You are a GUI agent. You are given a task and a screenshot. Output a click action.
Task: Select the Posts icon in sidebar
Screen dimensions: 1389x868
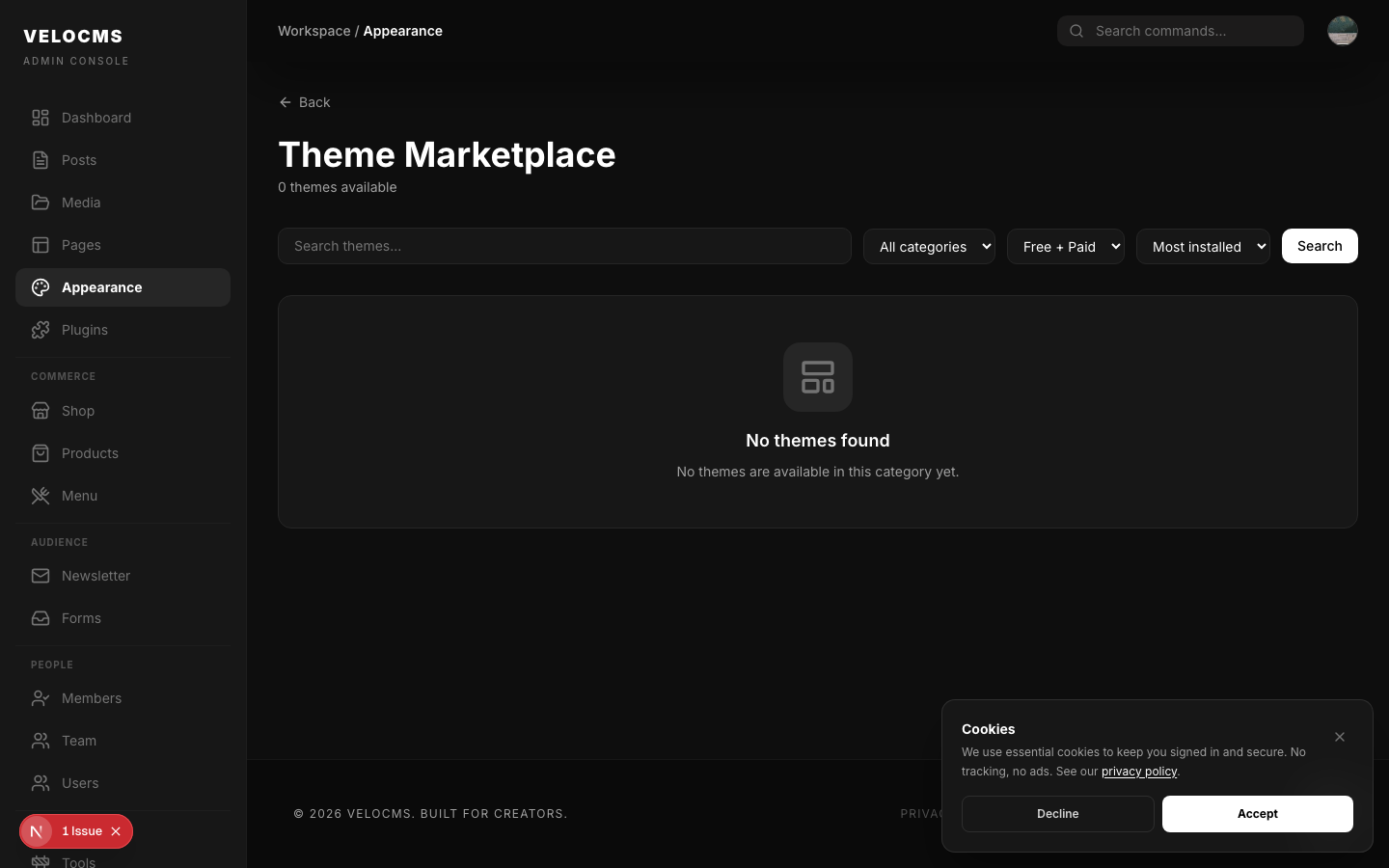pos(40,160)
